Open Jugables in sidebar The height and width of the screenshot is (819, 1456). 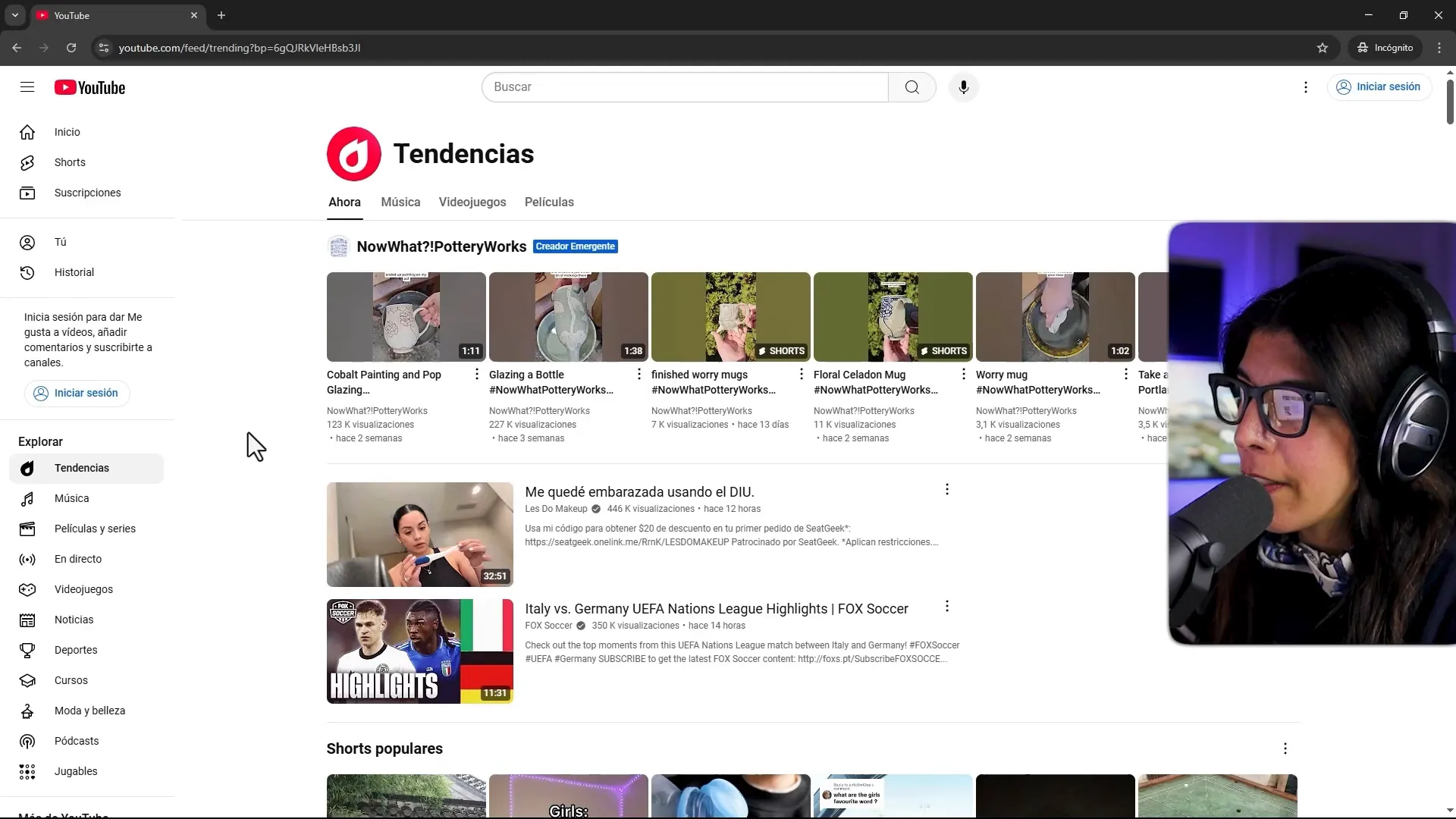[x=86, y=771]
